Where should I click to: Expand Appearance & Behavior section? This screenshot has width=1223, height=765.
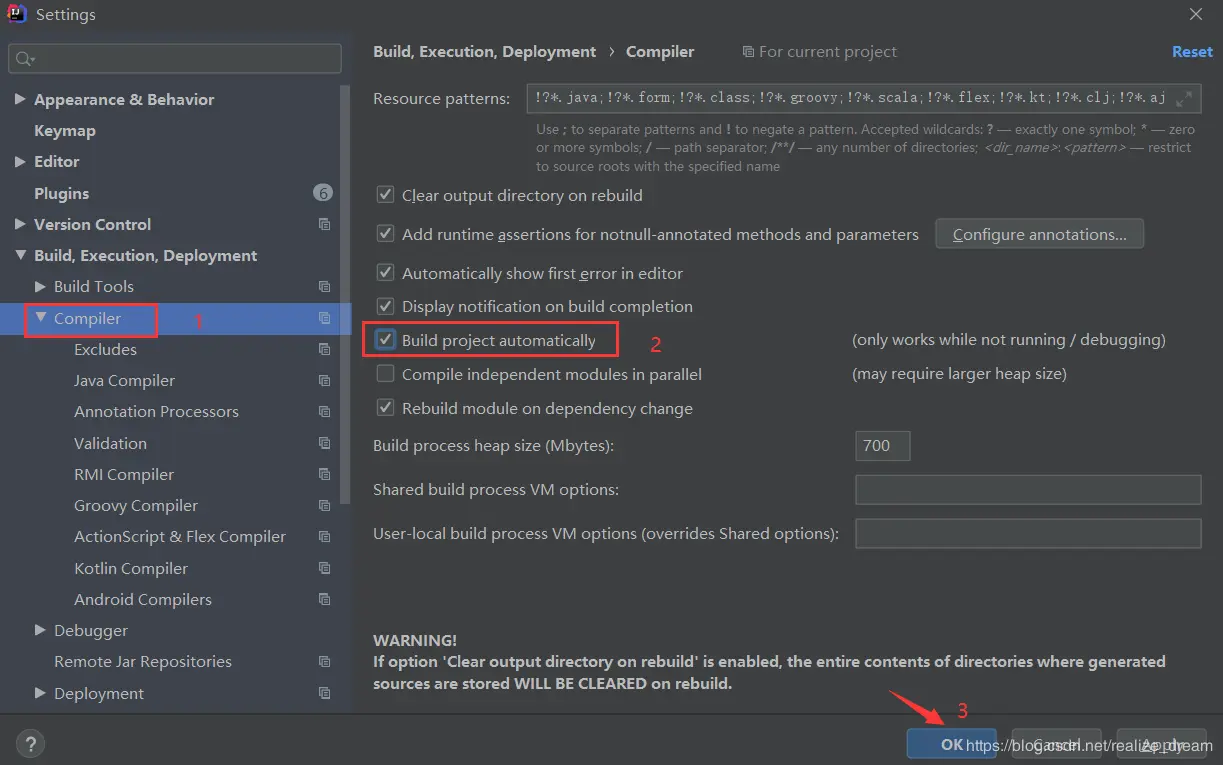20,99
